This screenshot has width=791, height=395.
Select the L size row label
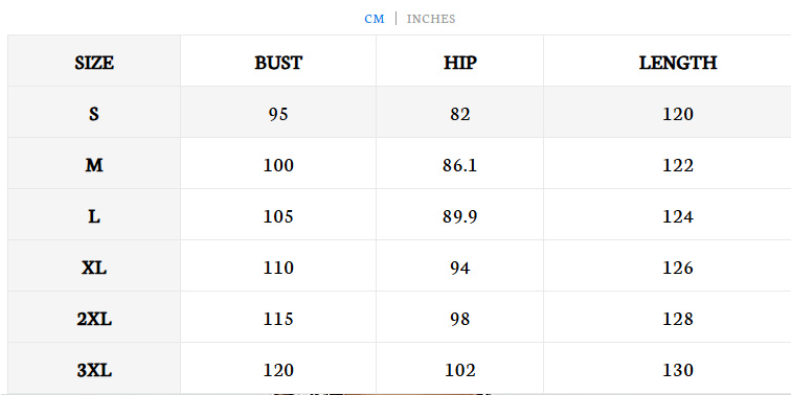[x=94, y=217]
